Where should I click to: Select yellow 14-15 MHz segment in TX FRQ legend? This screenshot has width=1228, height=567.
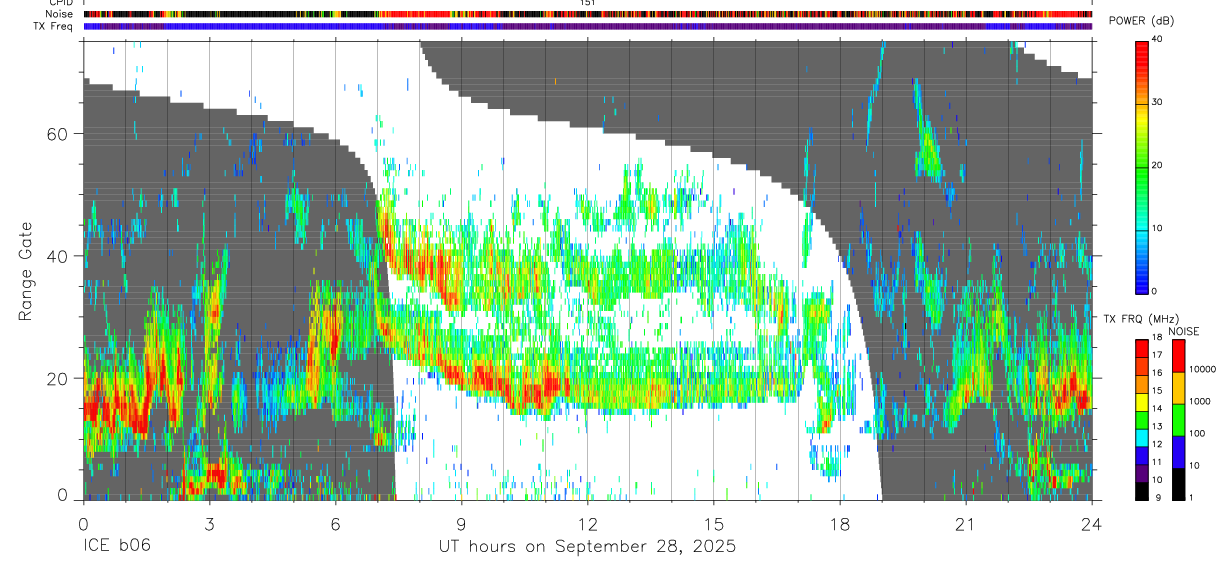[1142, 402]
